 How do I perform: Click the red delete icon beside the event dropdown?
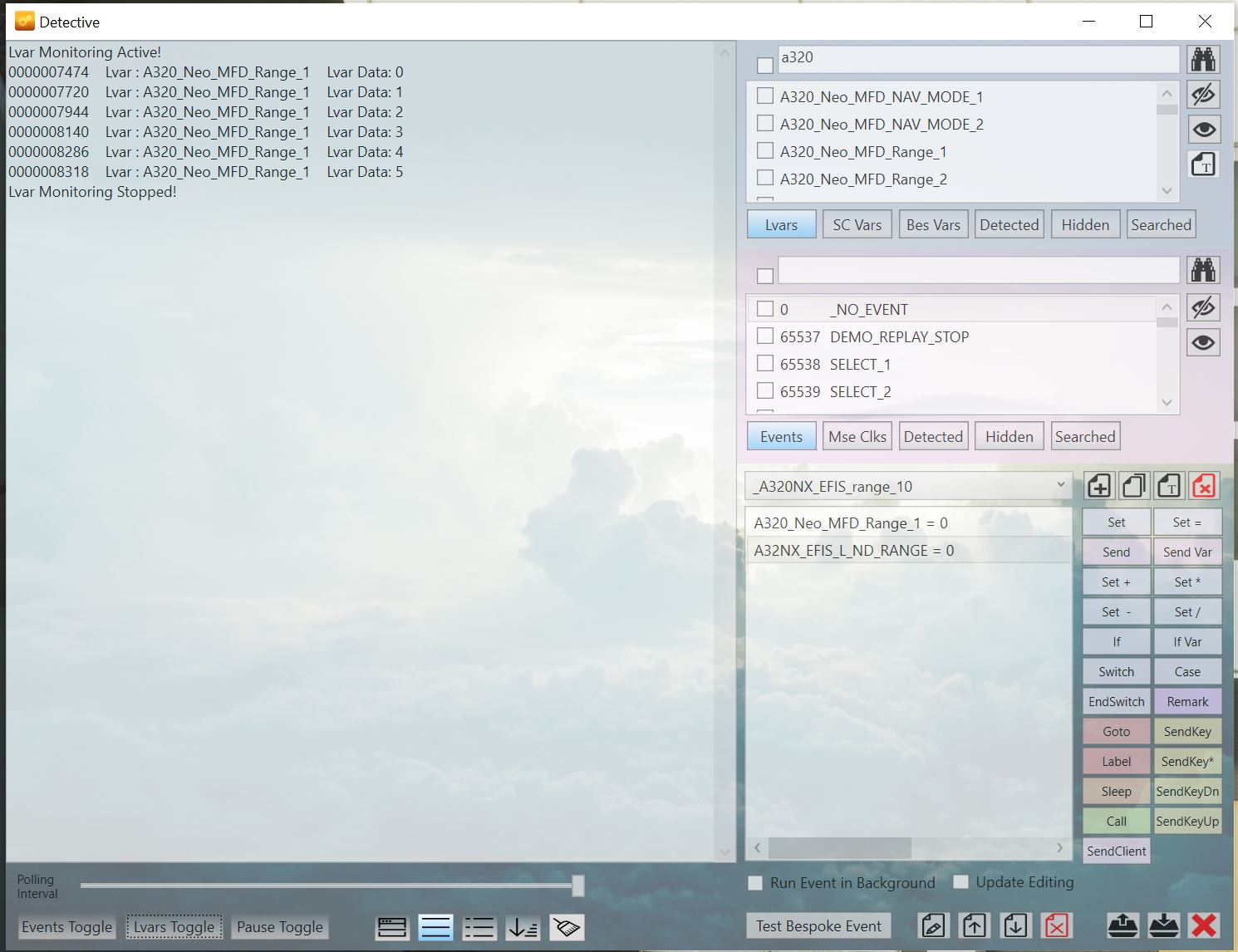[1203, 486]
